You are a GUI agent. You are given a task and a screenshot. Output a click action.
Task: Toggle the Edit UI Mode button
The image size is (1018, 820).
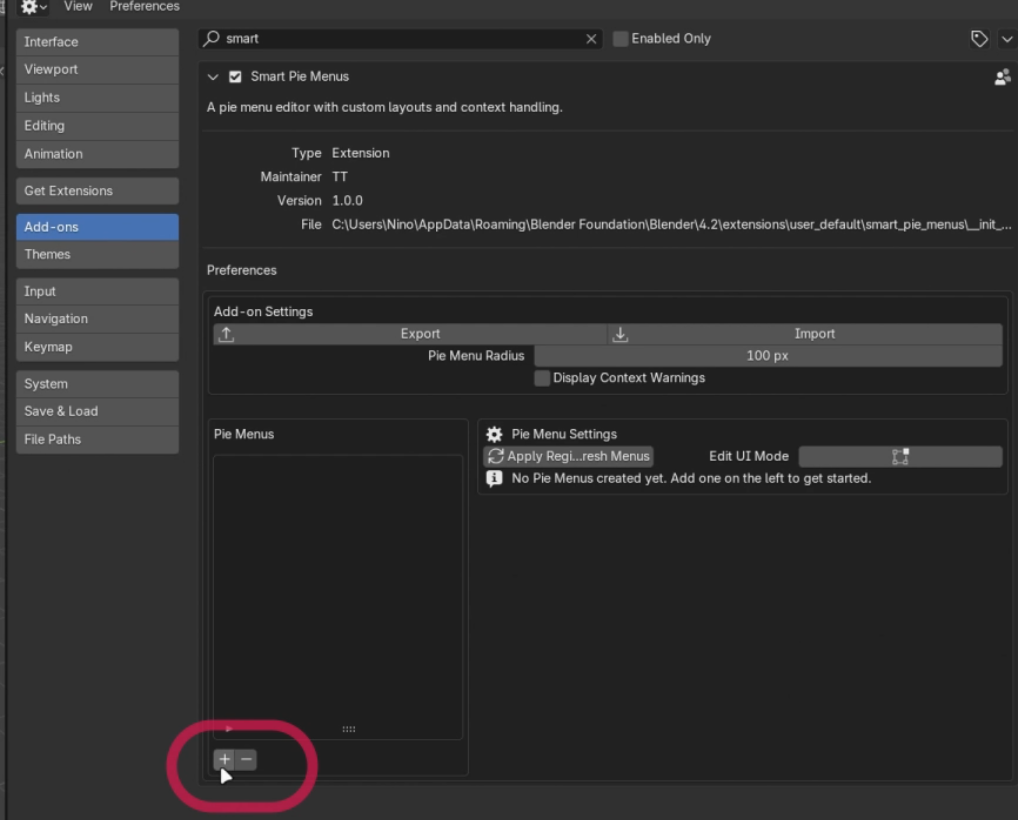tap(900, 456)
